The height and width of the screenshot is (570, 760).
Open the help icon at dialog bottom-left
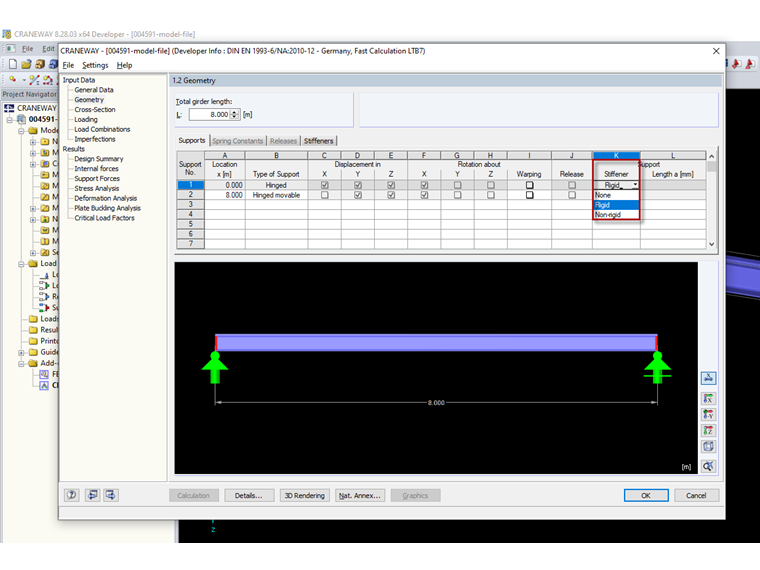coord(72,495)
